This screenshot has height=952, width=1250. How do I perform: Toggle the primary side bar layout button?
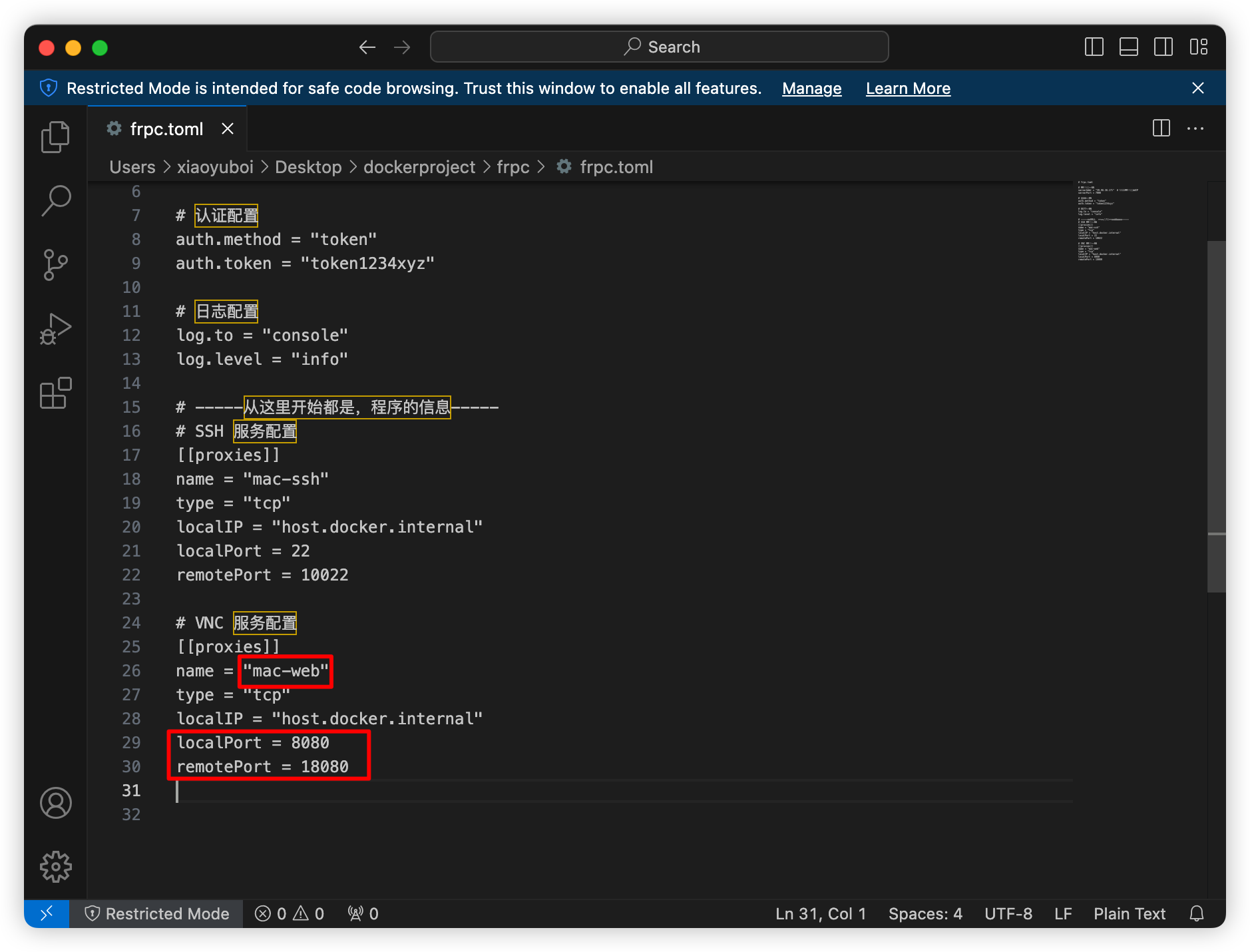point(1094,47)
